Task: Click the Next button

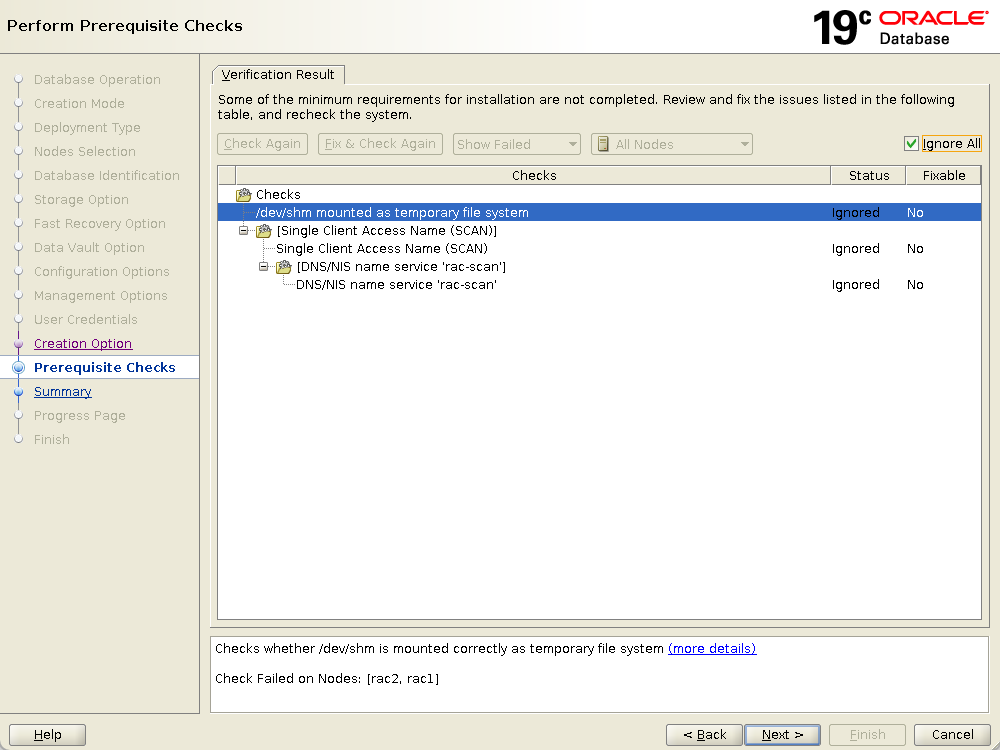Action: point(782,735)
